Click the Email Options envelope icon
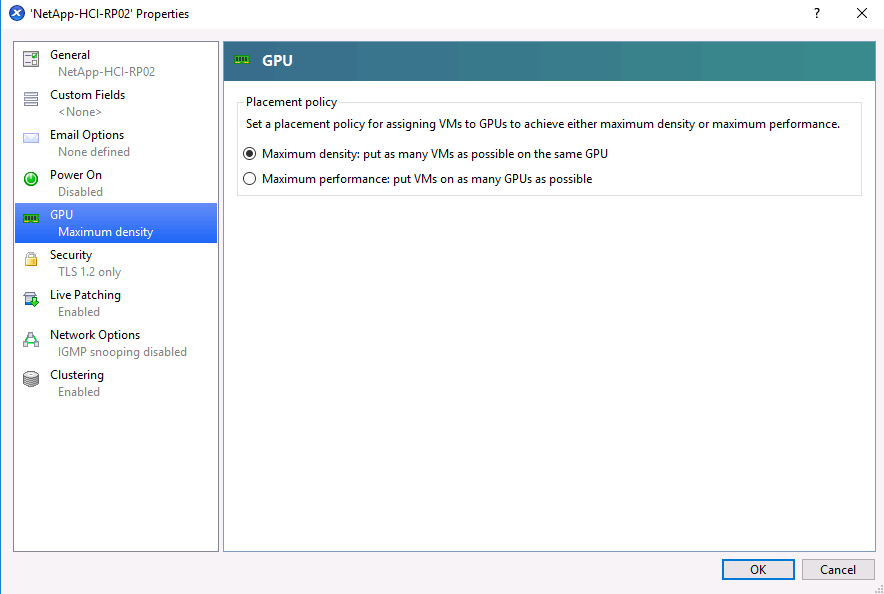884x594 pixels. click(31, 138)
